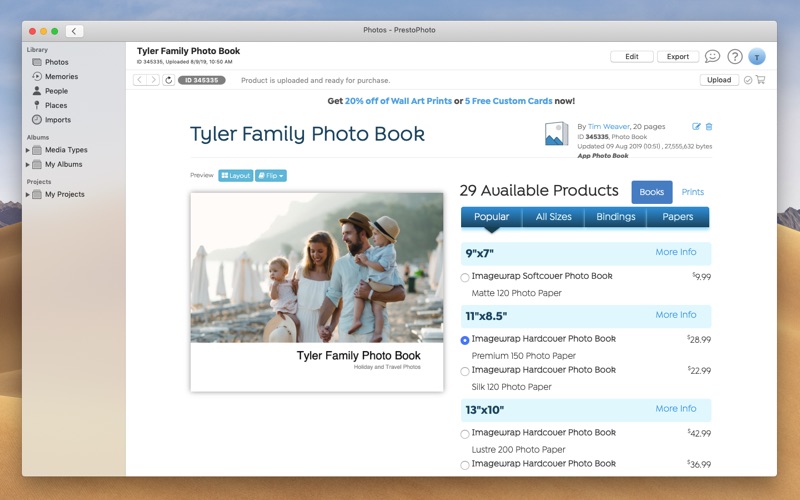Viewport: 800px width, 500px height.
Task: Click the '29 Available Products' heading
Action: [x=539, y=191]
